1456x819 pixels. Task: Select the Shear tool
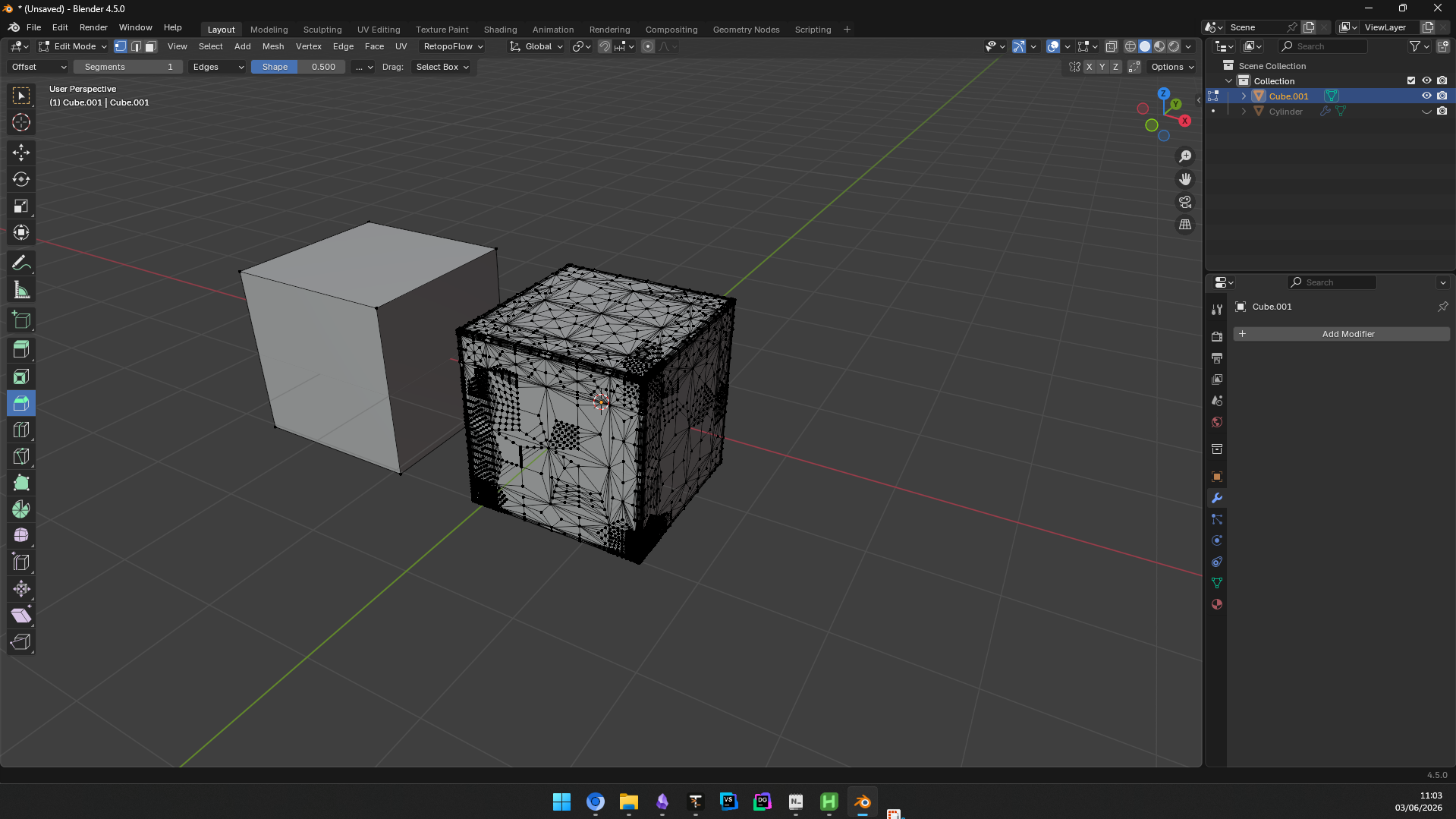tap(21, 616)
